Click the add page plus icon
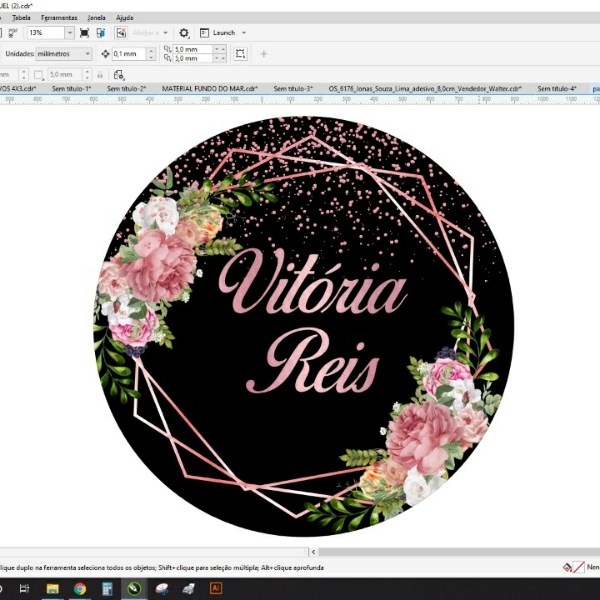This screenshot has width=600, height=600. (x=264, y=53)
